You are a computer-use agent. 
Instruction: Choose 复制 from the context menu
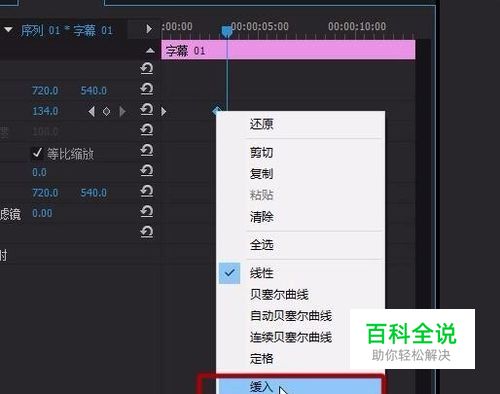[300, 174]
